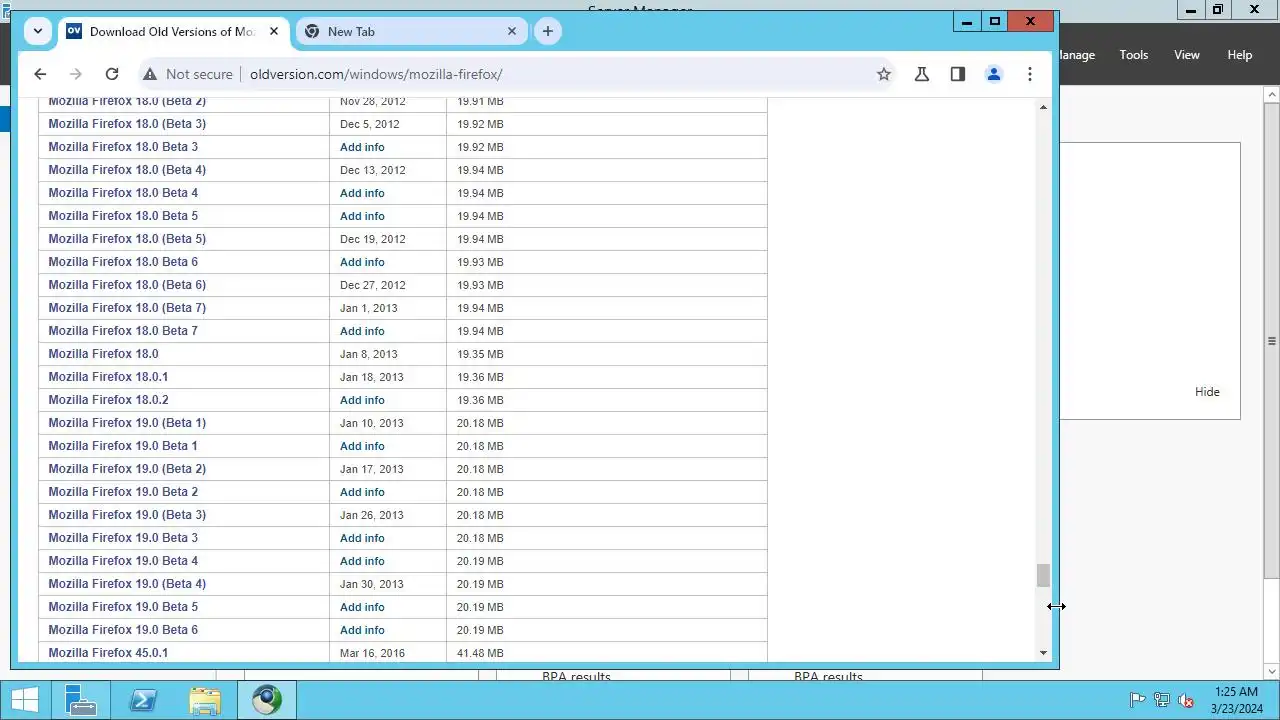This screenshot has width=1280, height=720.
Task: Add info for Firefox 18.0 Beta 4
Action: click(x=362, y=193)
